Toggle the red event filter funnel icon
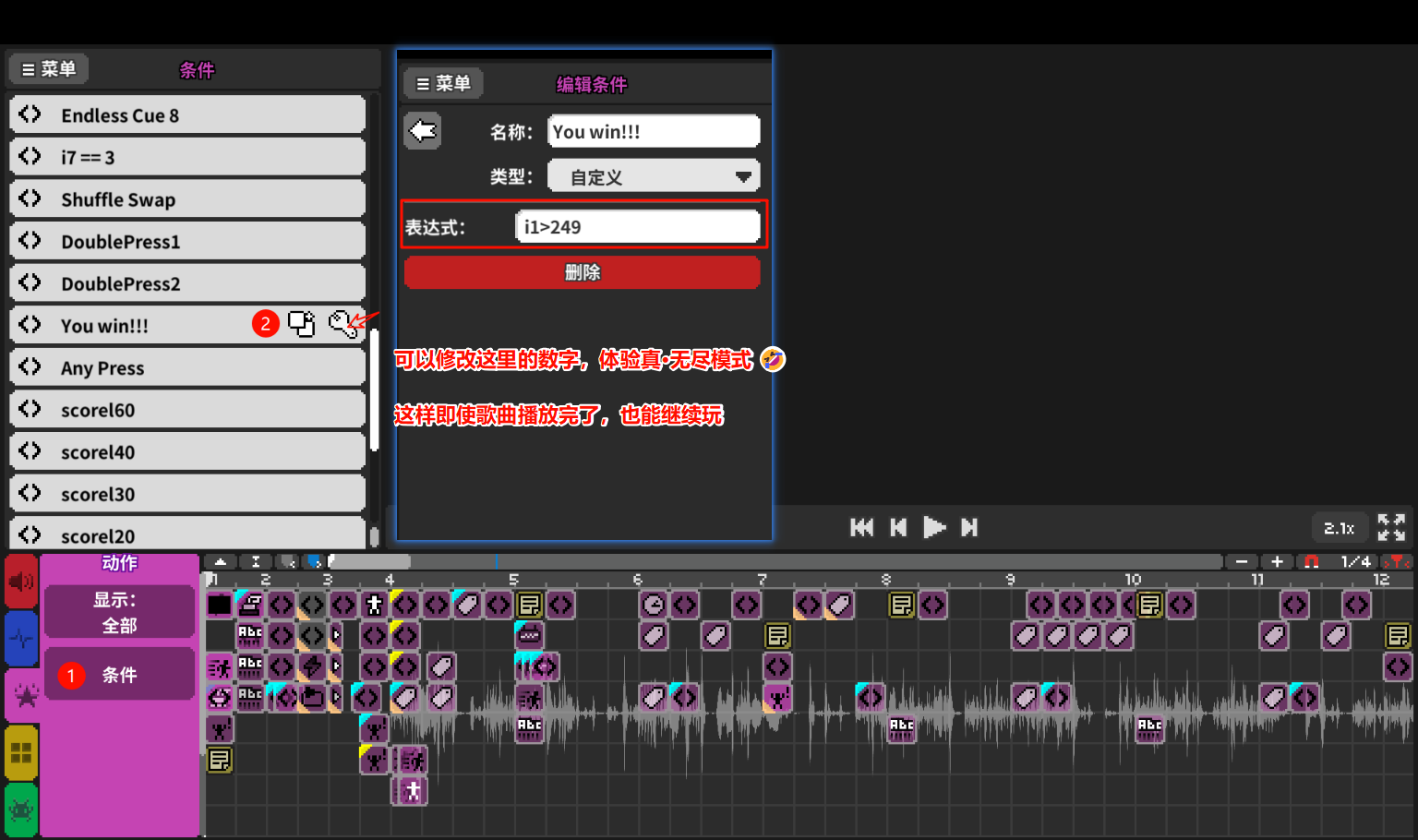Image resolution: width=1418 pixels, height=840 pixels. click(1398, 561)
